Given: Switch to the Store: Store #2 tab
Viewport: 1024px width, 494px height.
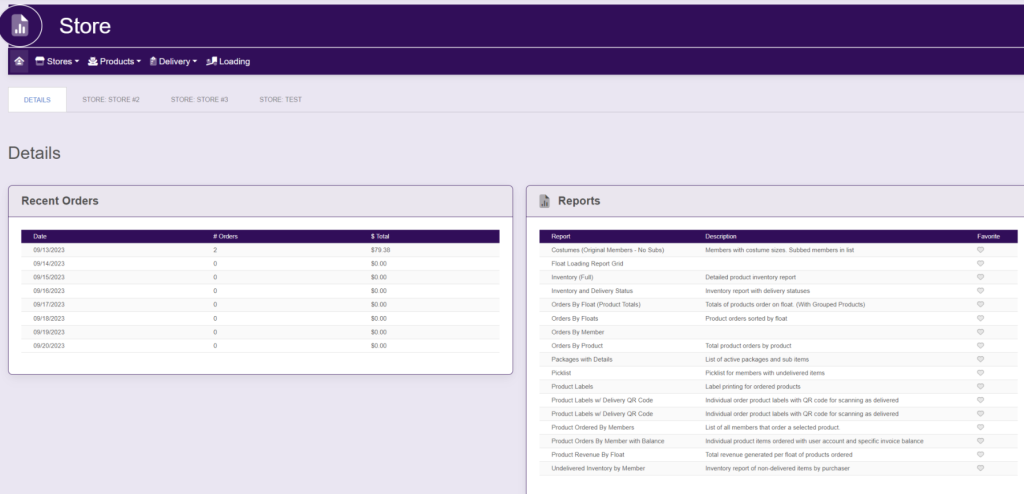Looking at the screenshot, I should tap(111, 100).
